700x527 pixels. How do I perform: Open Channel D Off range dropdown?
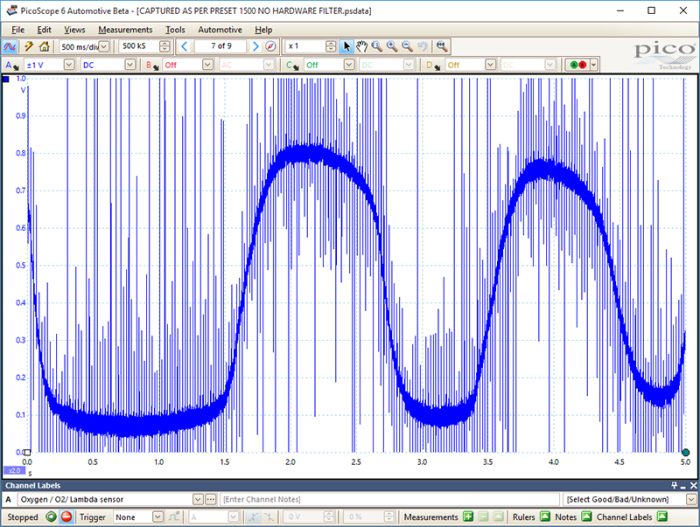tap(490, 65)
